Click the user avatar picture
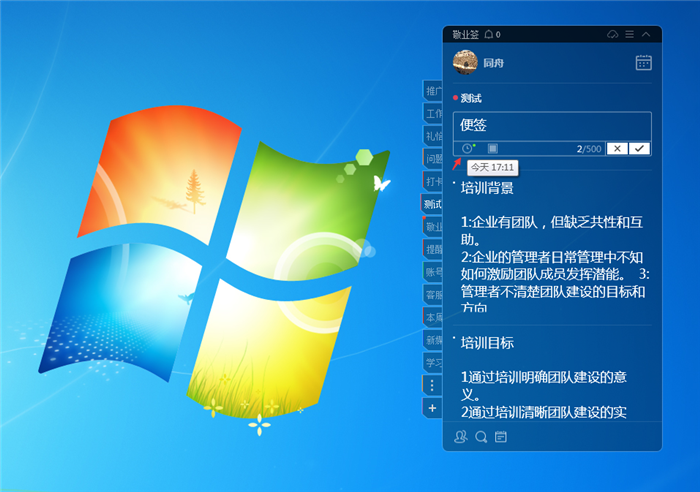This screenshot has width=700, height=492. point(465,62)
